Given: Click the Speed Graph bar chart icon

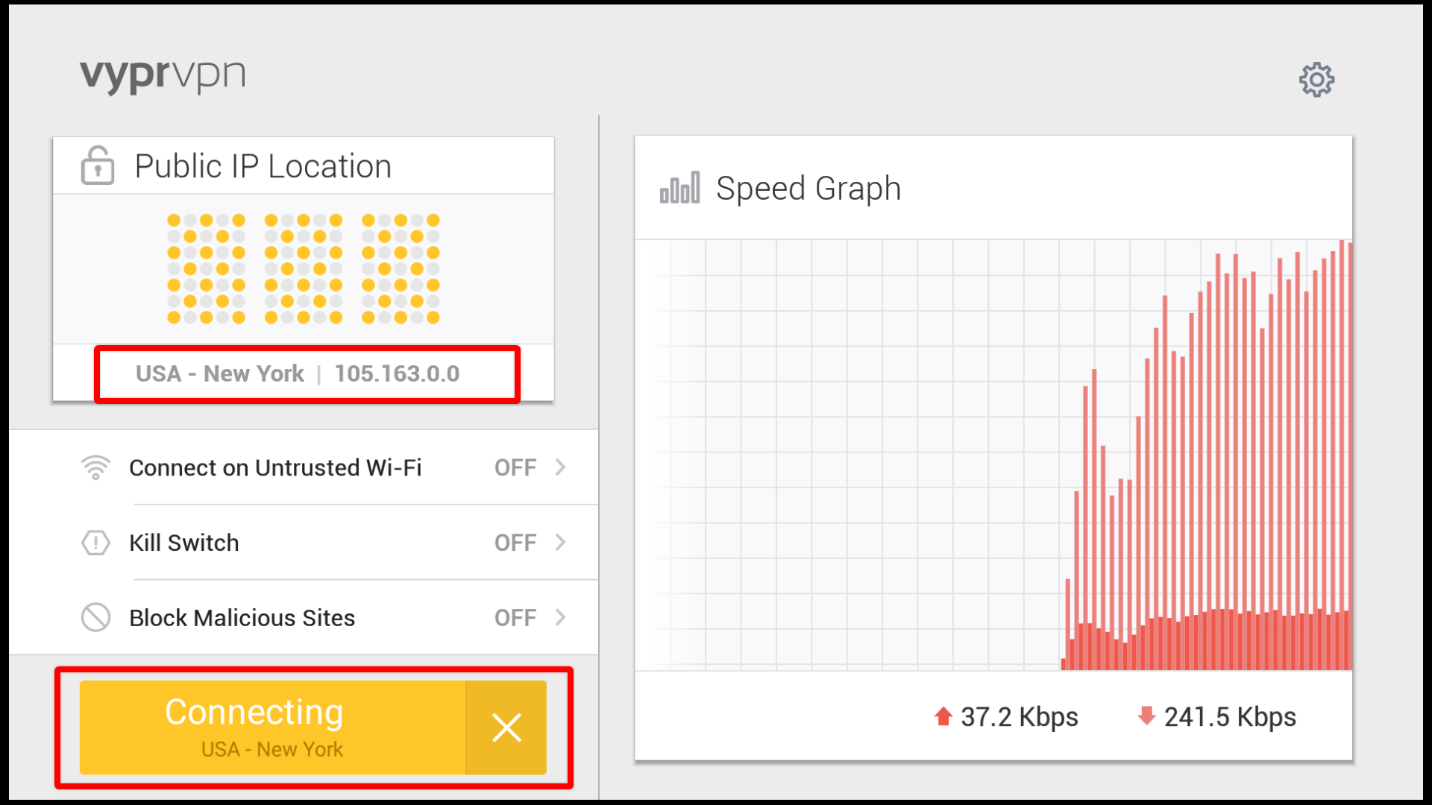Looking at the screenshot, I should point(680,188).
